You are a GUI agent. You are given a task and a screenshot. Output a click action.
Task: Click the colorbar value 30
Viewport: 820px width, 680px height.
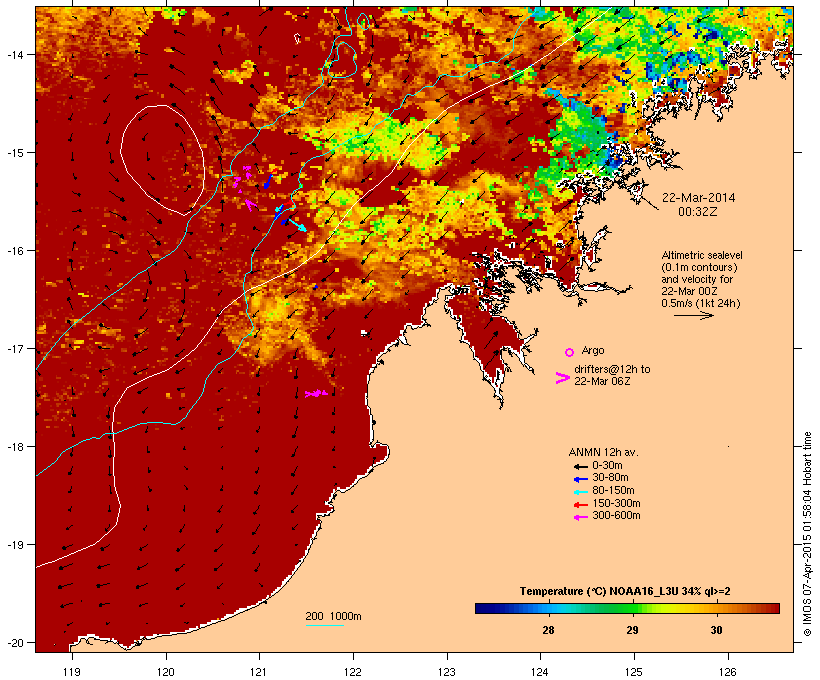716,630
